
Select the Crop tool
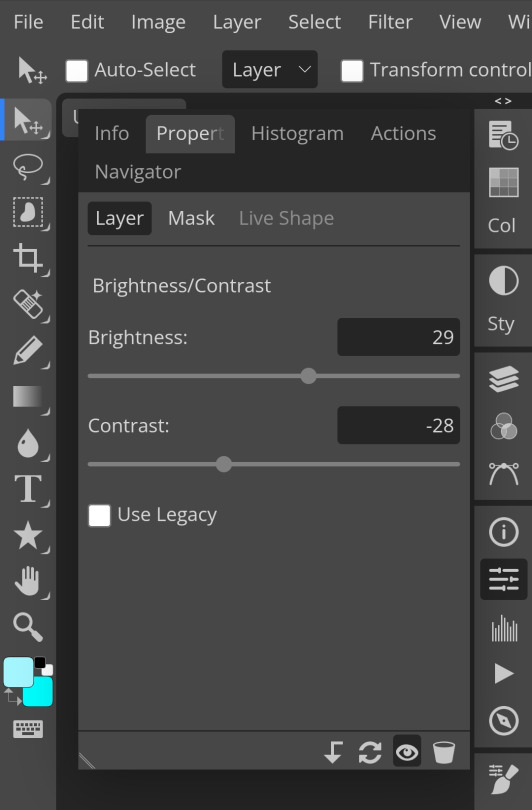tap(28, 257)
